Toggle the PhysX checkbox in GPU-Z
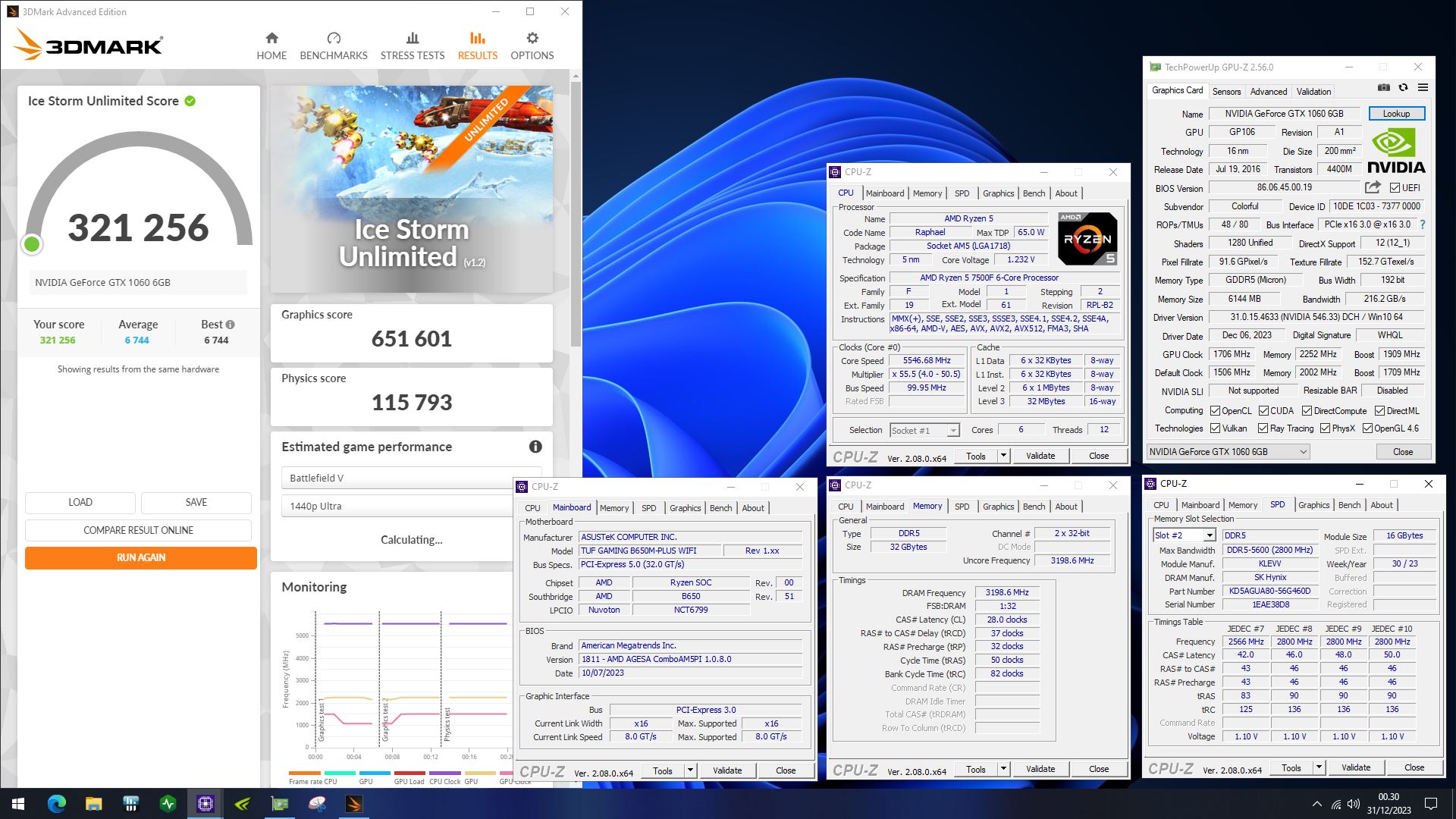Viewport: 1456px width, 819px height. (1325, 428)
